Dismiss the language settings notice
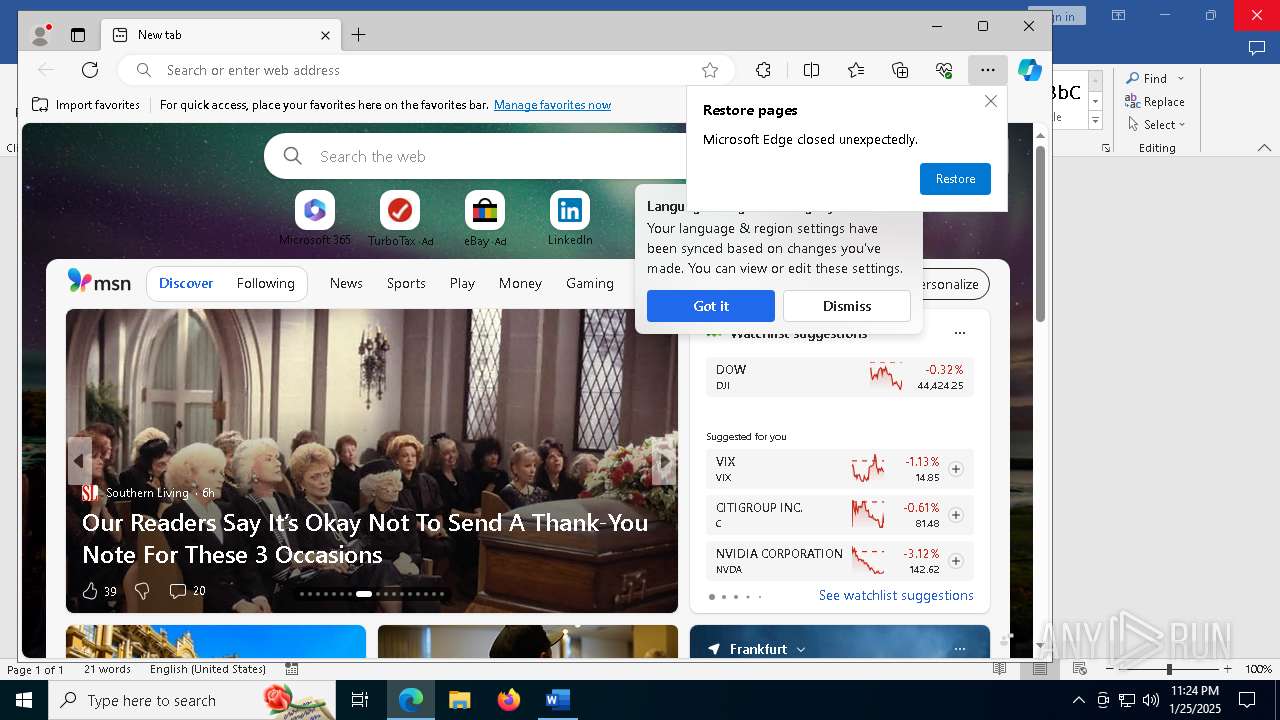This screenshot has width=1280, height=720. [x=847, y=306]
